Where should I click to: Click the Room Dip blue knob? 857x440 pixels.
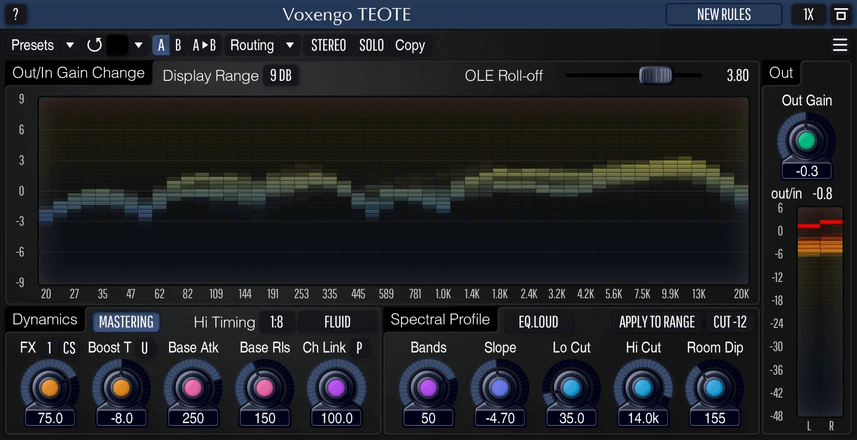click(714, 388)
